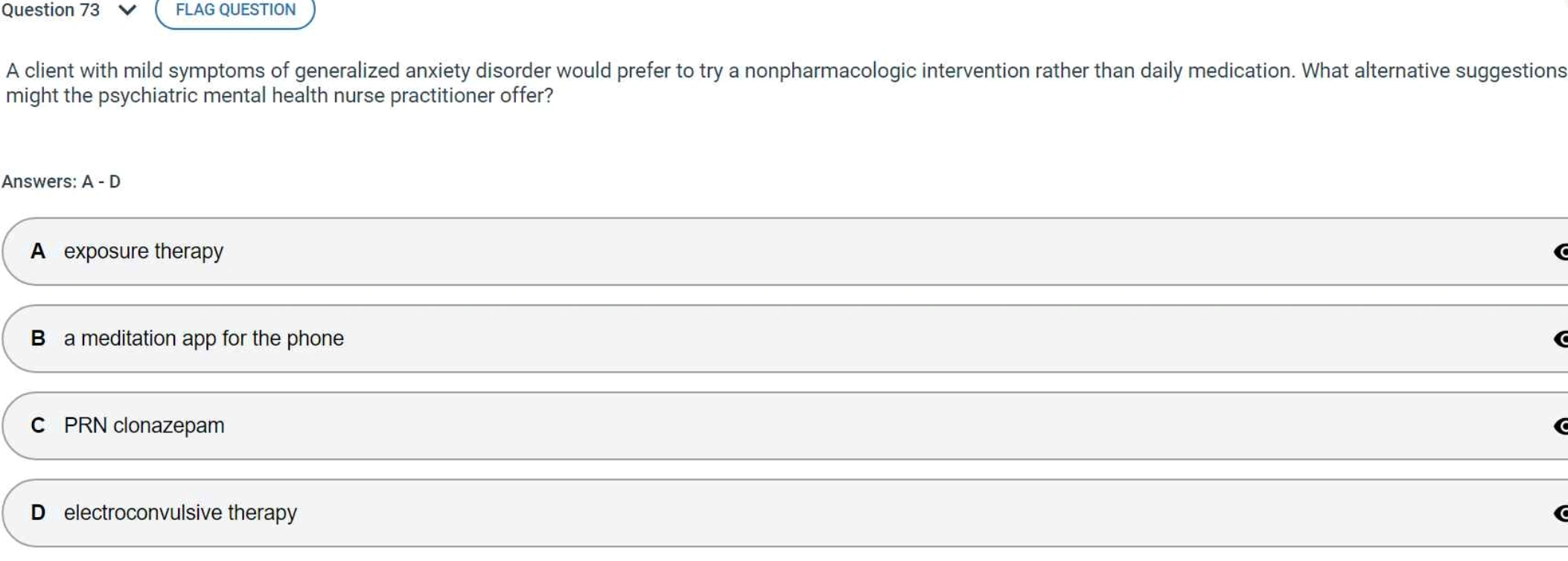The image size is (1568, 561).
Task: Select answer D electroconvulsive therapy
Action: (785, 513)
